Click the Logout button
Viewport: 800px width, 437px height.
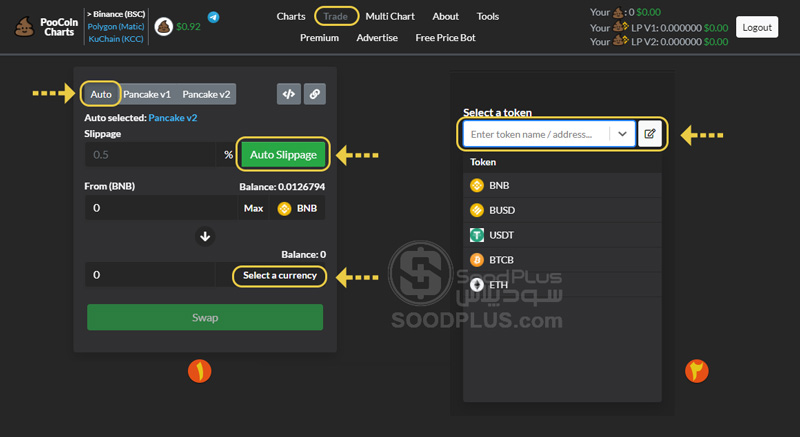(757, 28)
